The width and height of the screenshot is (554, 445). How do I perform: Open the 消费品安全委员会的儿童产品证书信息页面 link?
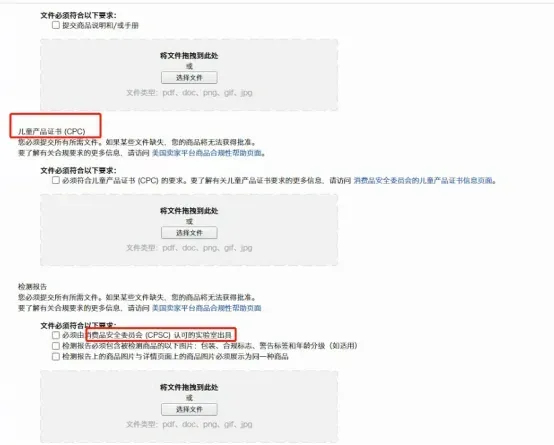pyautogui.click(x=423, y=180)
